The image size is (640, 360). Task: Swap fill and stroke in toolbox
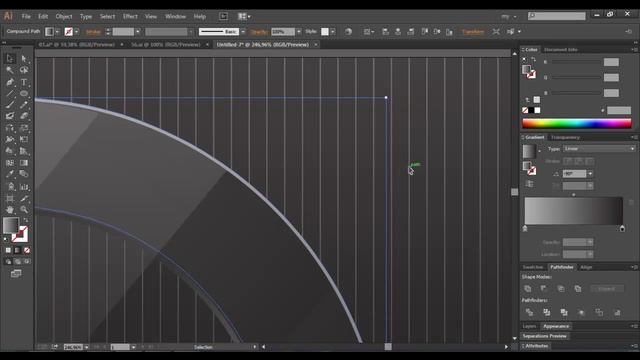pos(26,220)
